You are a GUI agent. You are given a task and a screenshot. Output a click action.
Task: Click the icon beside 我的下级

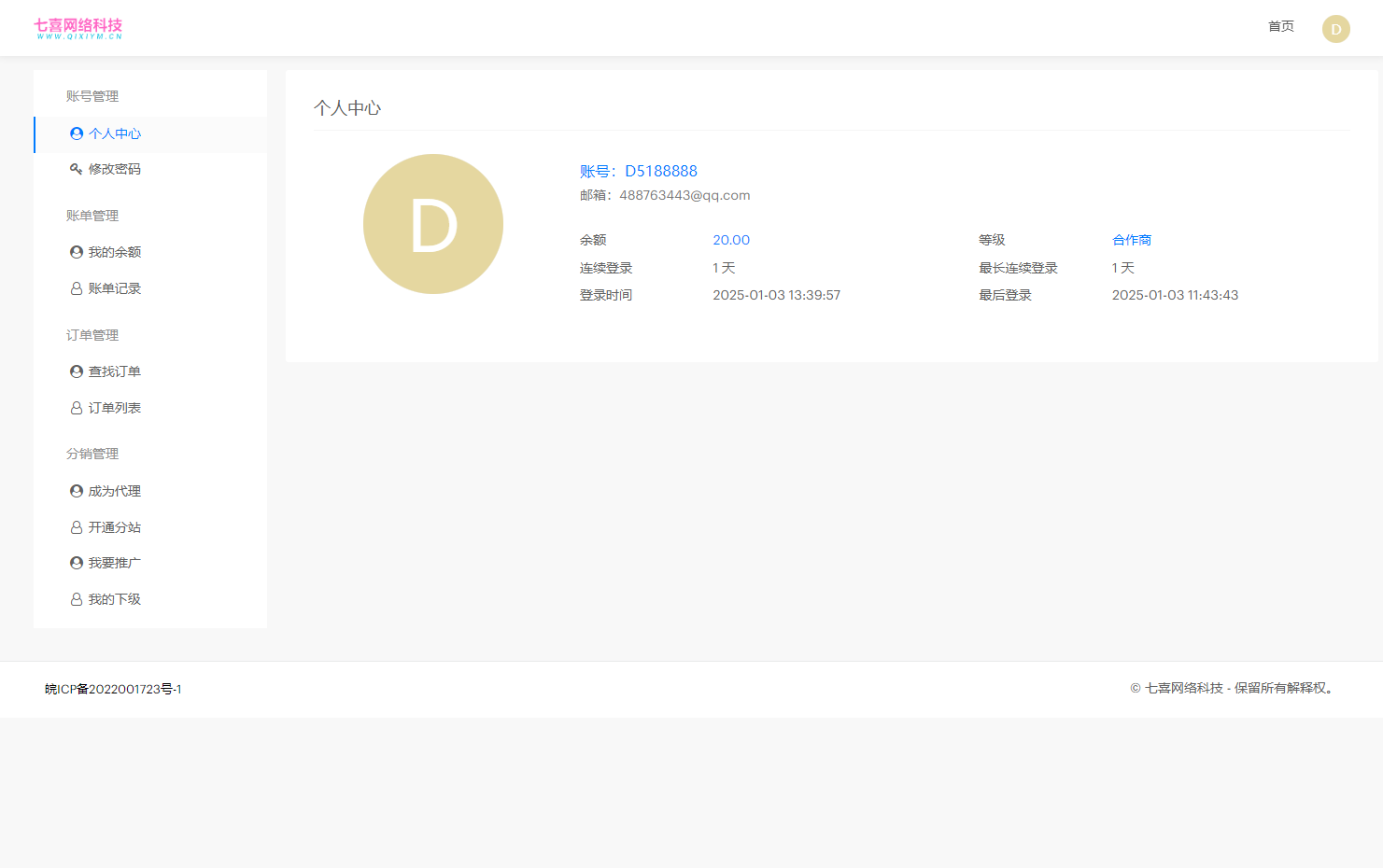(x=77, y=599)
